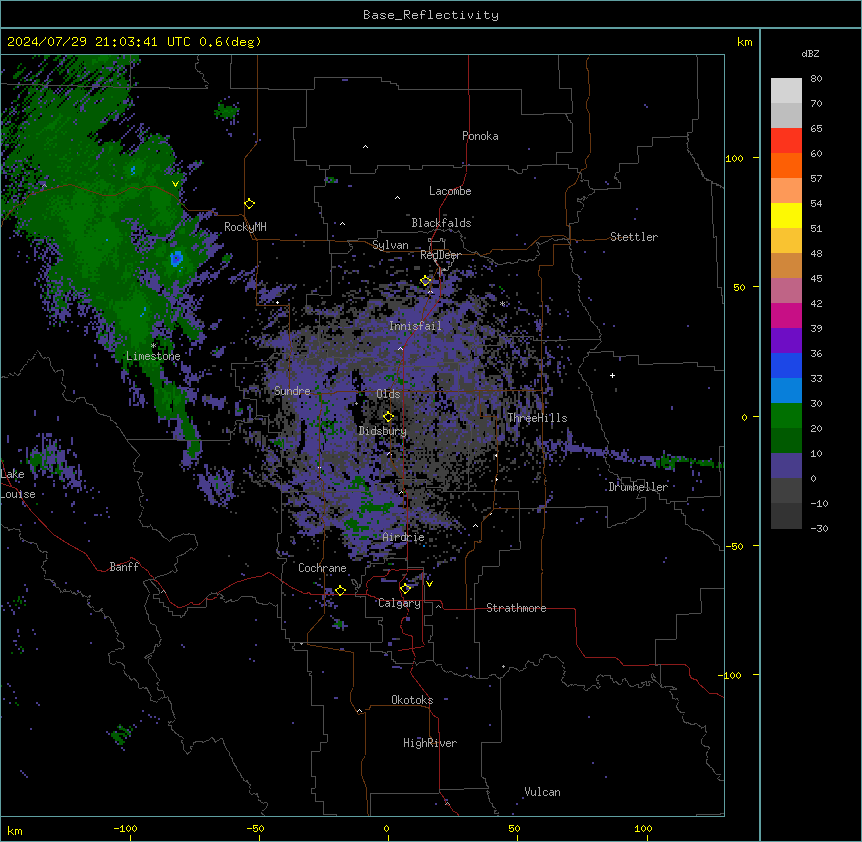Viewport: 862px width, 842px height.
Task: Click the RockyMH city label
Action: point(245,227)
